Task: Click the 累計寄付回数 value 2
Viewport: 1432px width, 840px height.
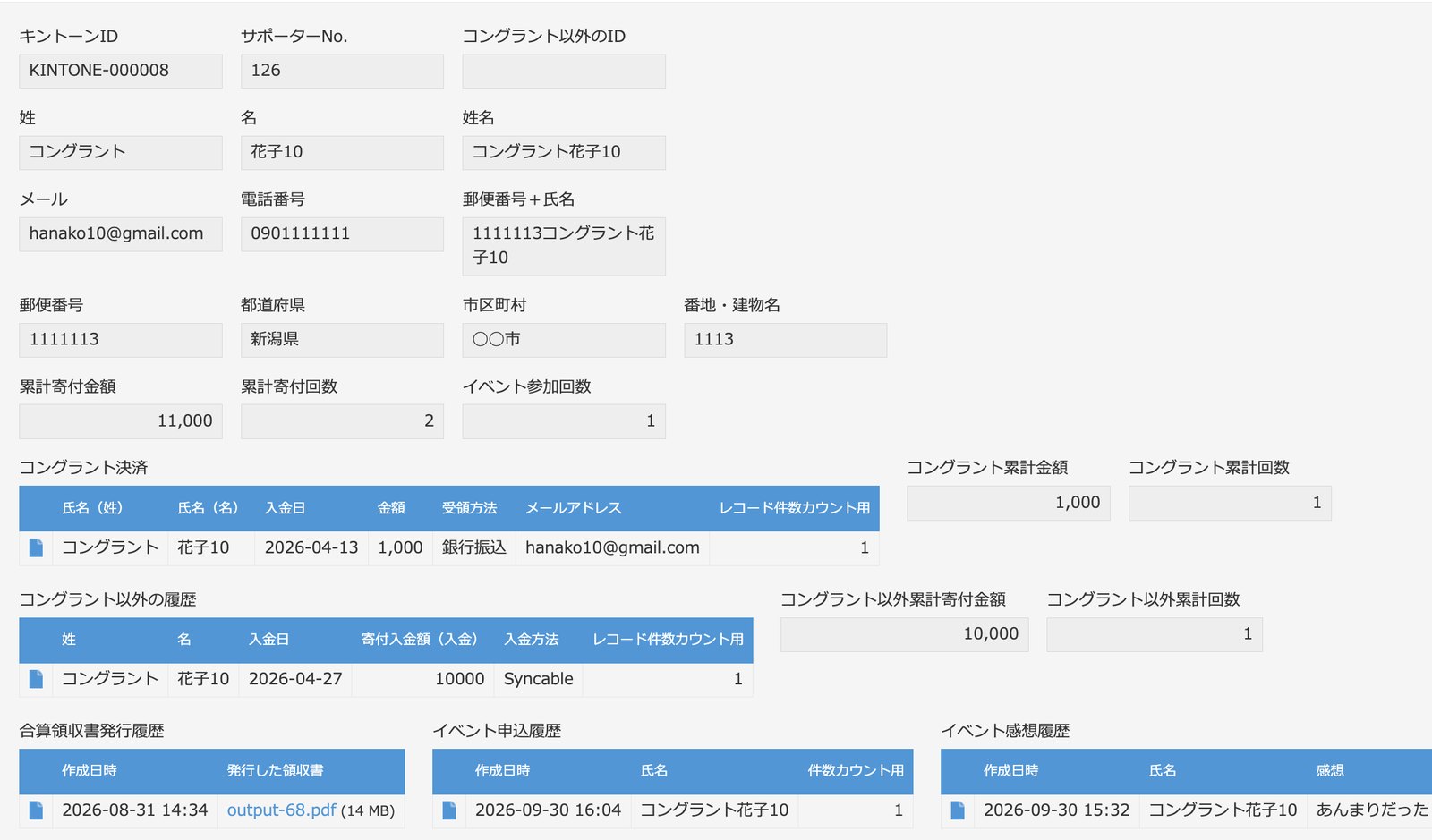Action: coord(342,421)
